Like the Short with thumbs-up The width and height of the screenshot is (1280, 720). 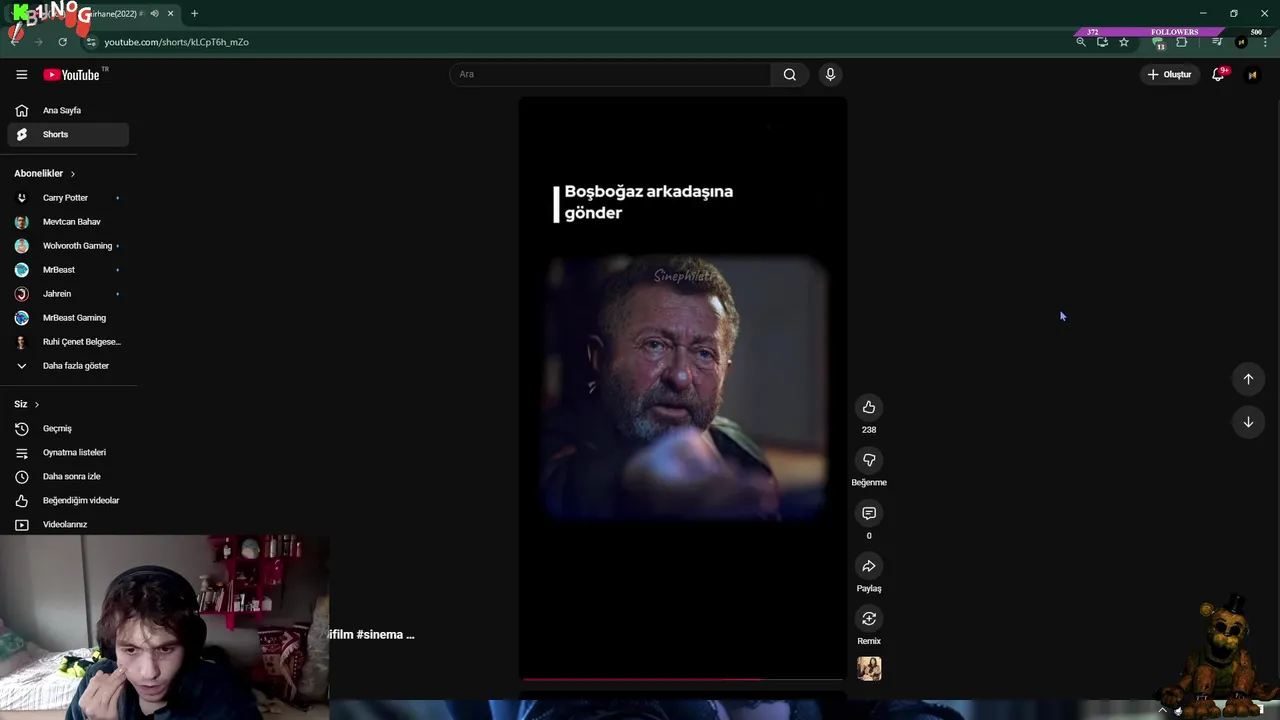(x=869, y=407)
